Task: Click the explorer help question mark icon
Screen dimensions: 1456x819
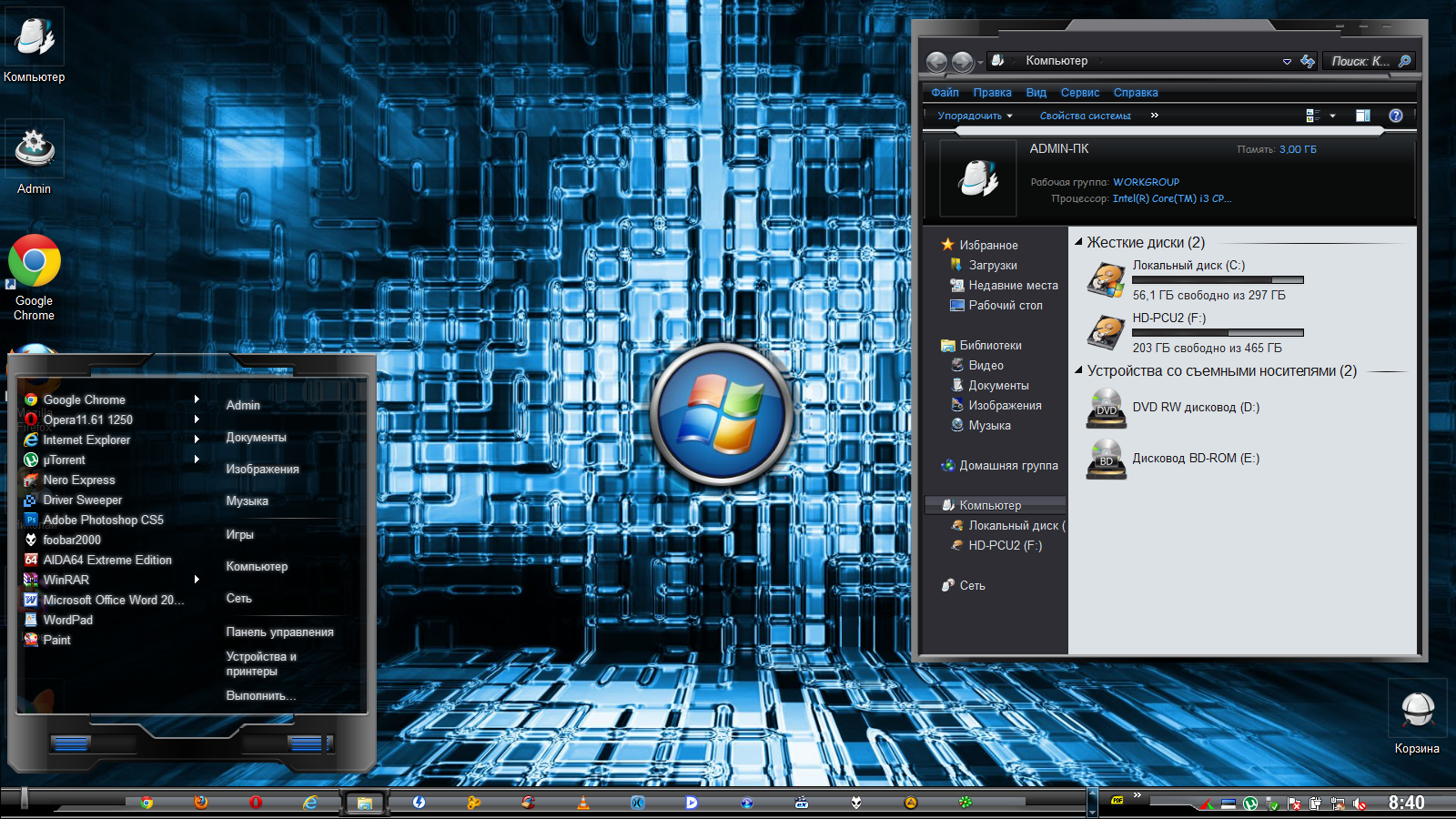Action: pos(1395,116)
